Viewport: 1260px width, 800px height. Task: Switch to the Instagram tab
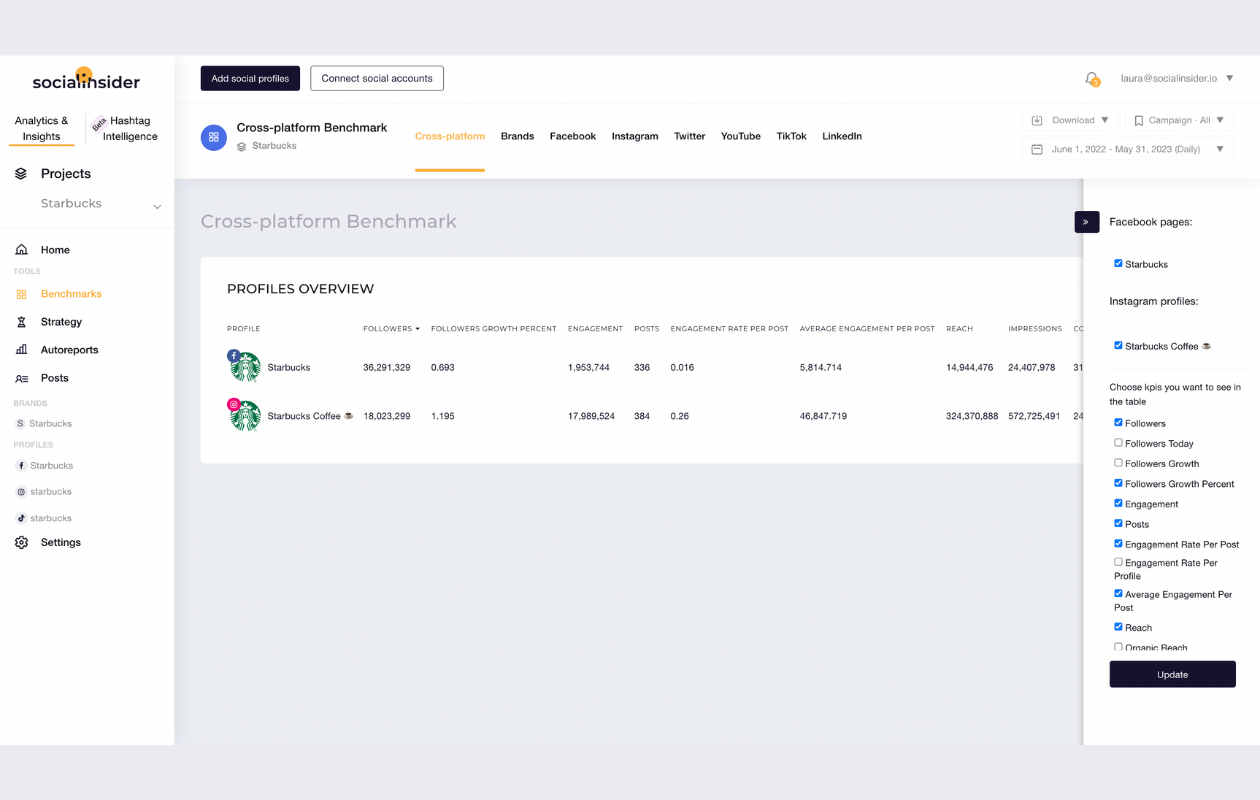click(x=635, y=136)
